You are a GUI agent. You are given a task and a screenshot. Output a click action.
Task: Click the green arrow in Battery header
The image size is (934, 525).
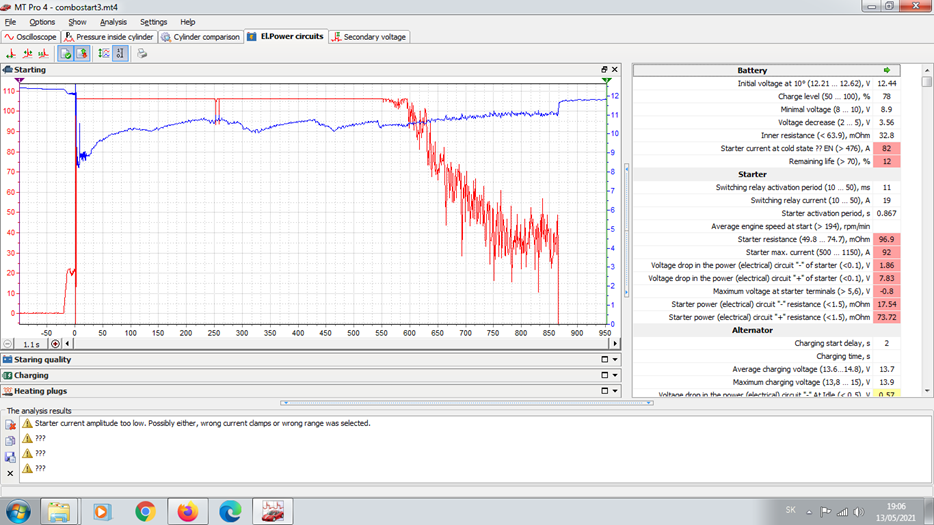(886, 71)
